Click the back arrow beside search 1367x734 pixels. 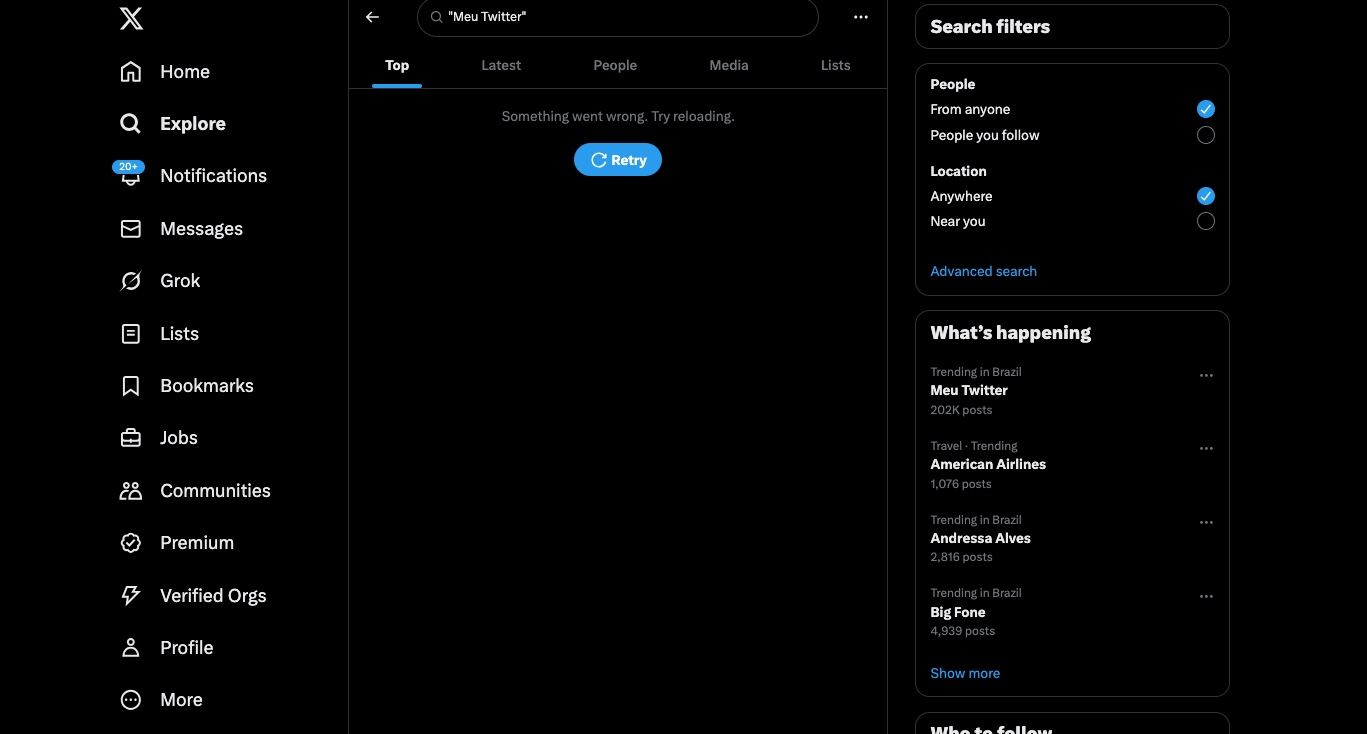(x=372, y=17)
